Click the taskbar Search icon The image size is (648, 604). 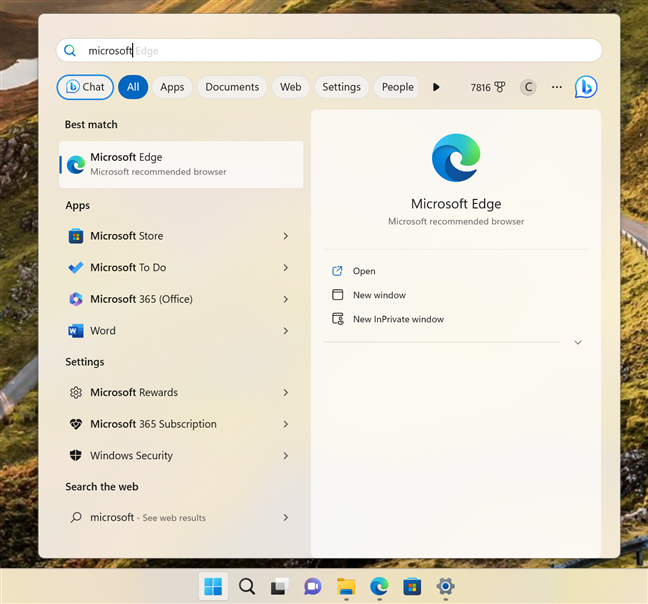click(247, 586)
